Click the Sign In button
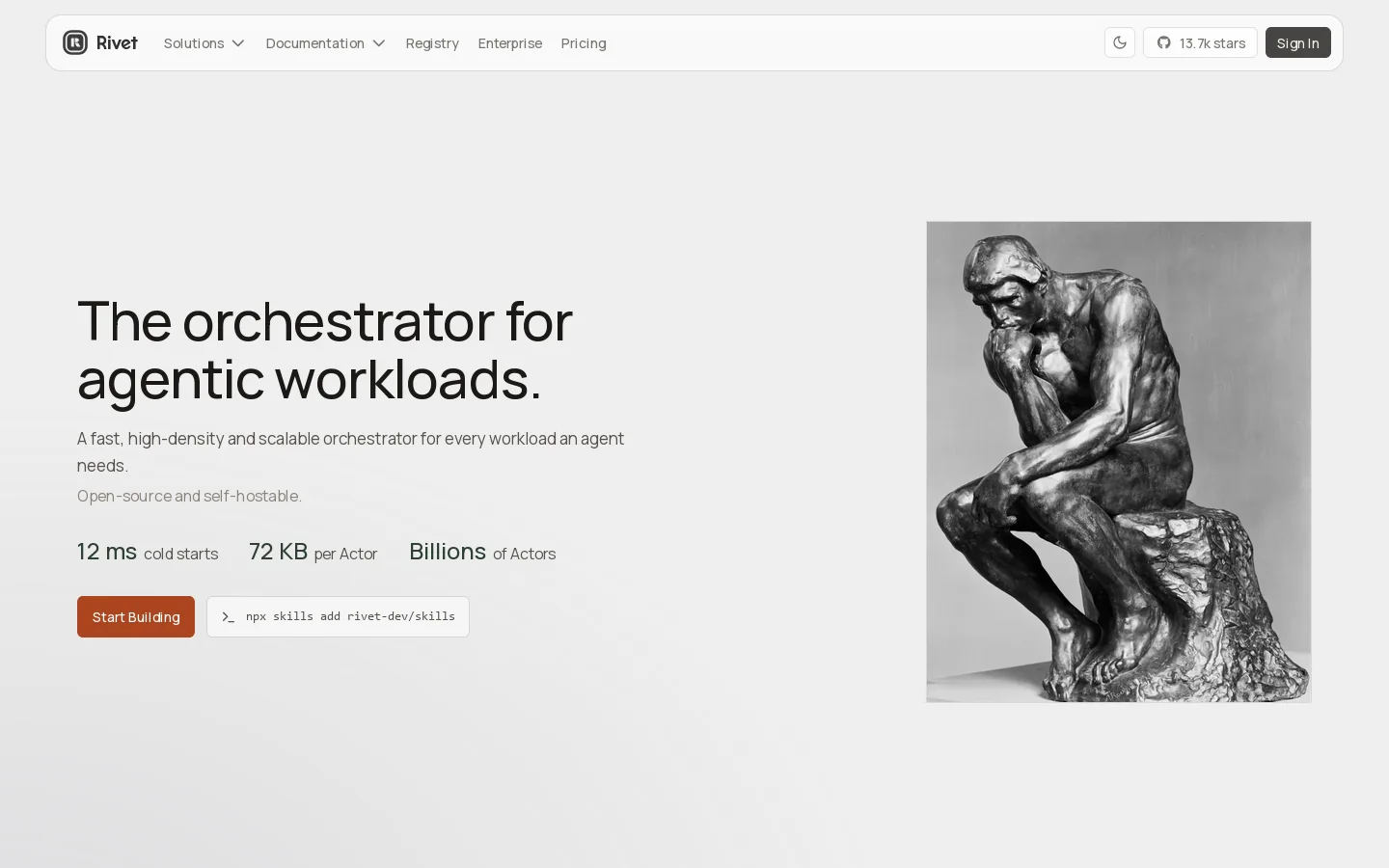This screenshot has width=1389, height=868. click(x=1298, y=42)
